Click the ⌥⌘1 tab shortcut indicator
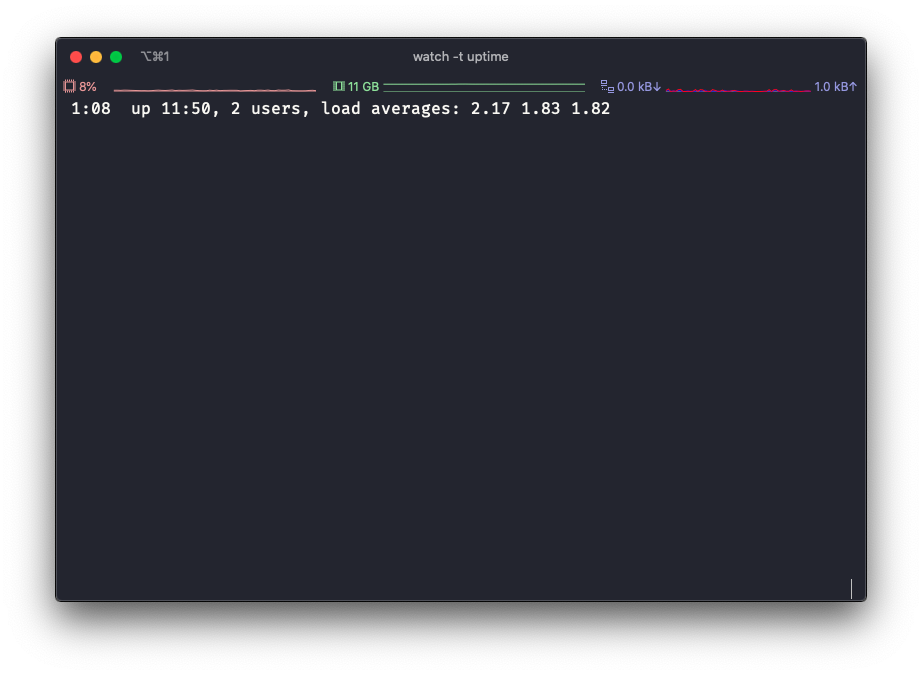The height and width of the screenshot is (675, 922). click(155, 57)
